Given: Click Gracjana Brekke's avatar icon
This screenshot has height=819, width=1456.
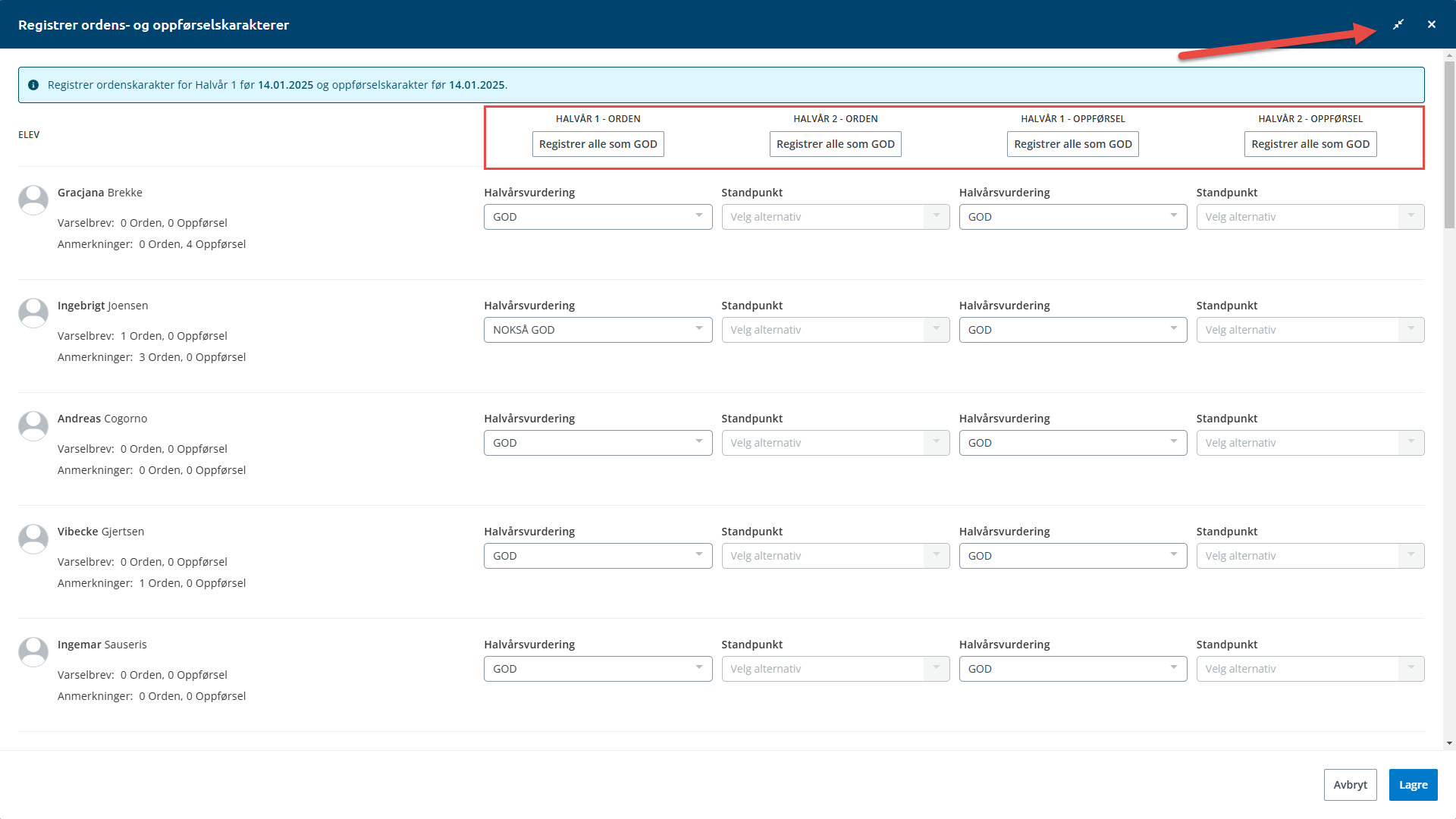Looking at the screenshot, I should (x=33, y=200).
